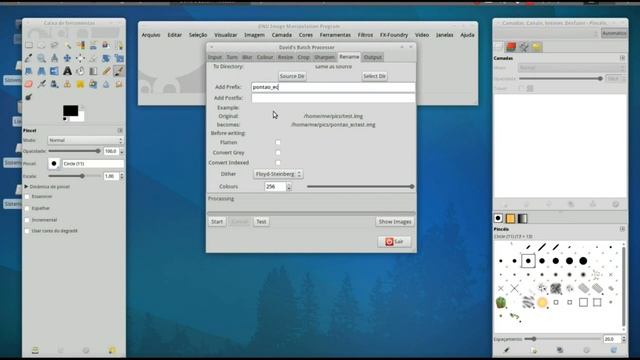Select the Align tool
640x360 pixels.
(80, 58)
